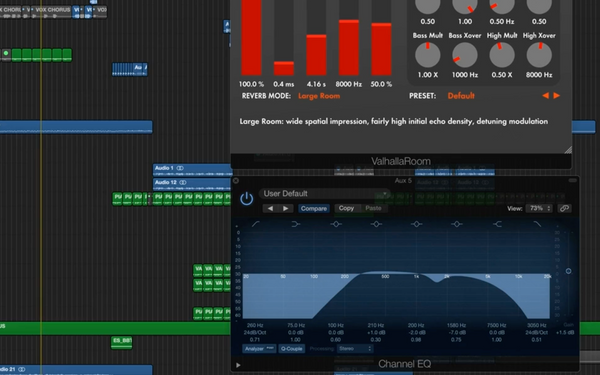
Task: Click the ValhallaRoom slider showing 100.0 %
Action: [251, 38]
